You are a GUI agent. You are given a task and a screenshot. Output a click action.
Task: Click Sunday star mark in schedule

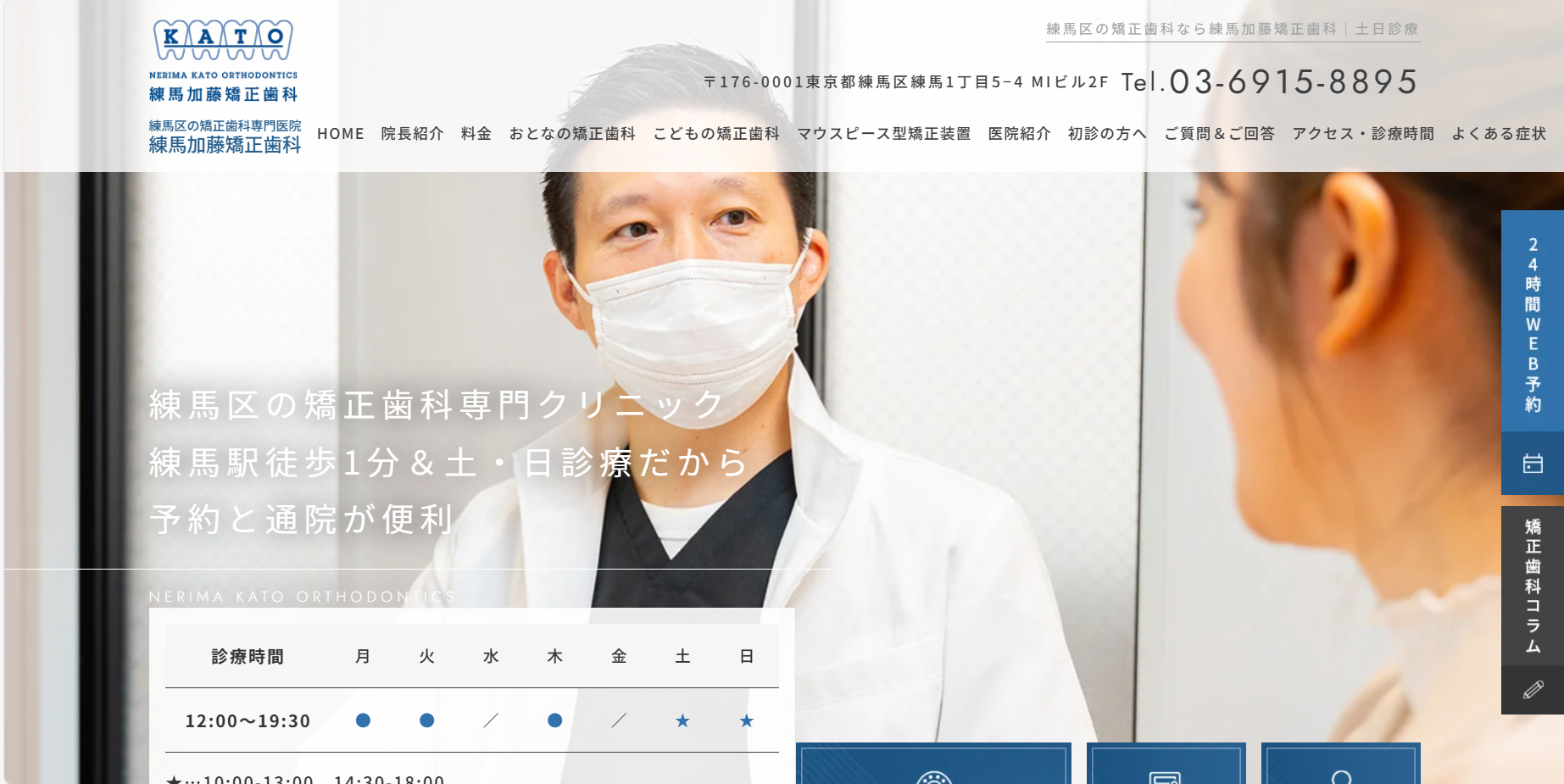(x=747, y=720)
